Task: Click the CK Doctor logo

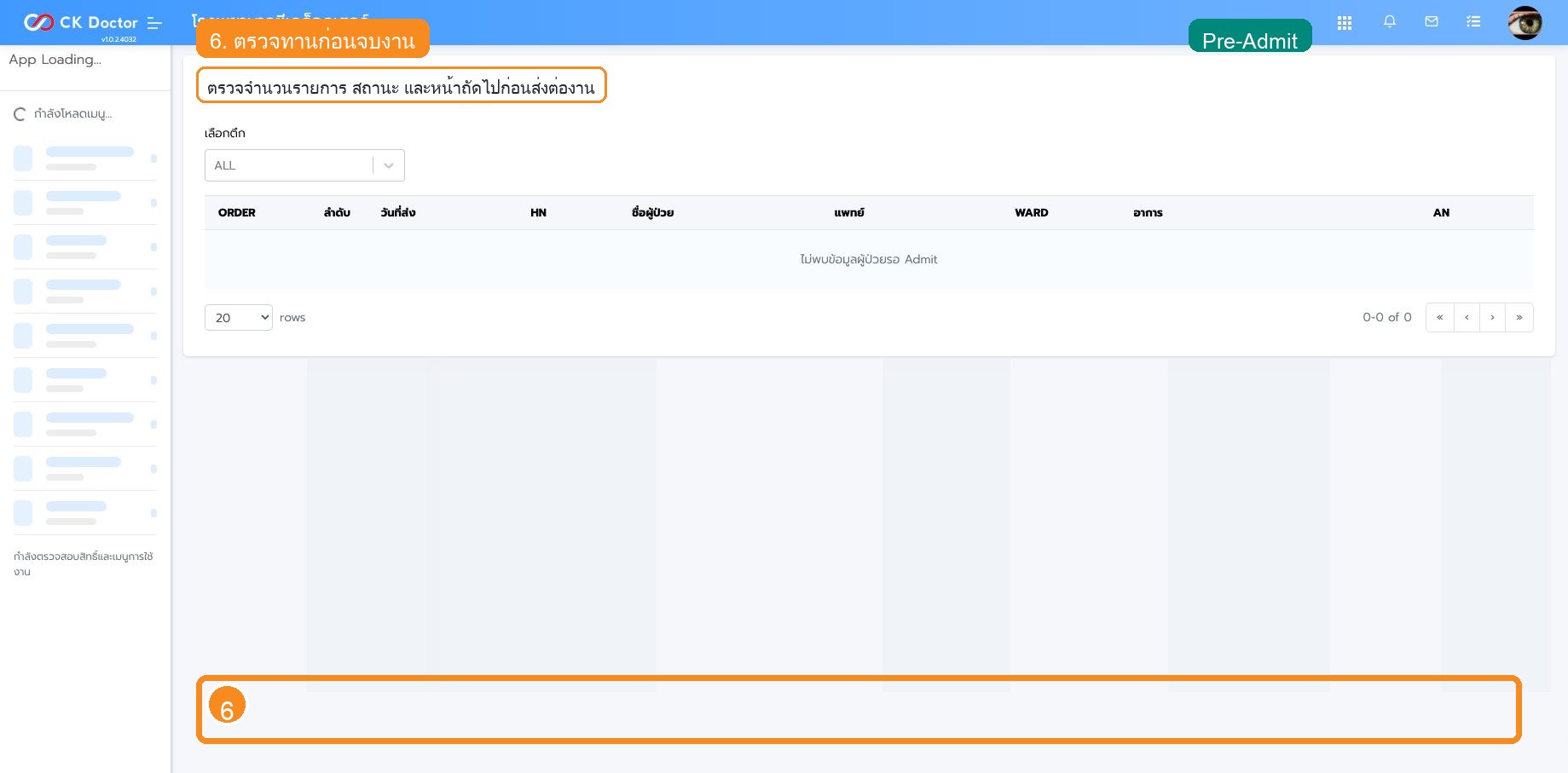Action: pyautogui.click(x=81, y=22)
